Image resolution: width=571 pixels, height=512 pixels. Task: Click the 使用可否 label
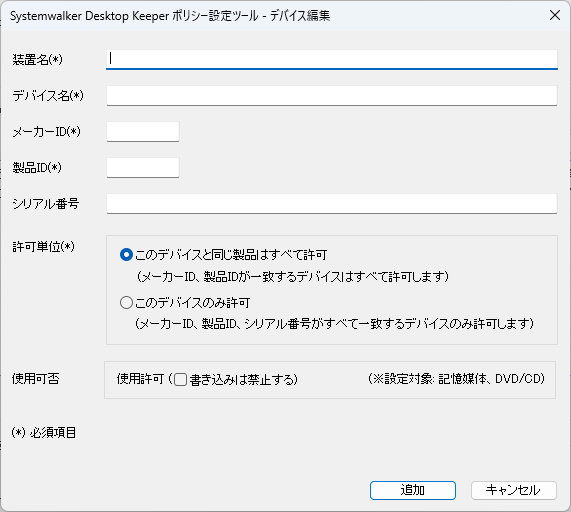coord(35,379)
